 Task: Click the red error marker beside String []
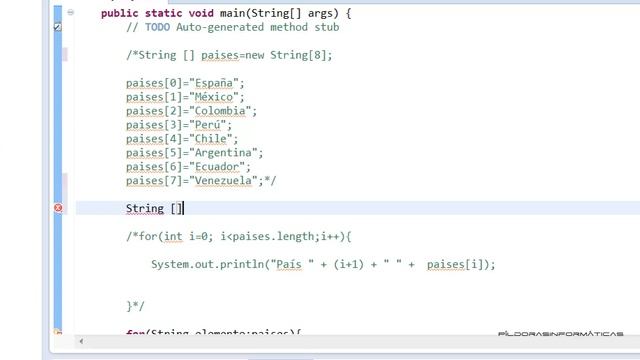click(58, 208)
